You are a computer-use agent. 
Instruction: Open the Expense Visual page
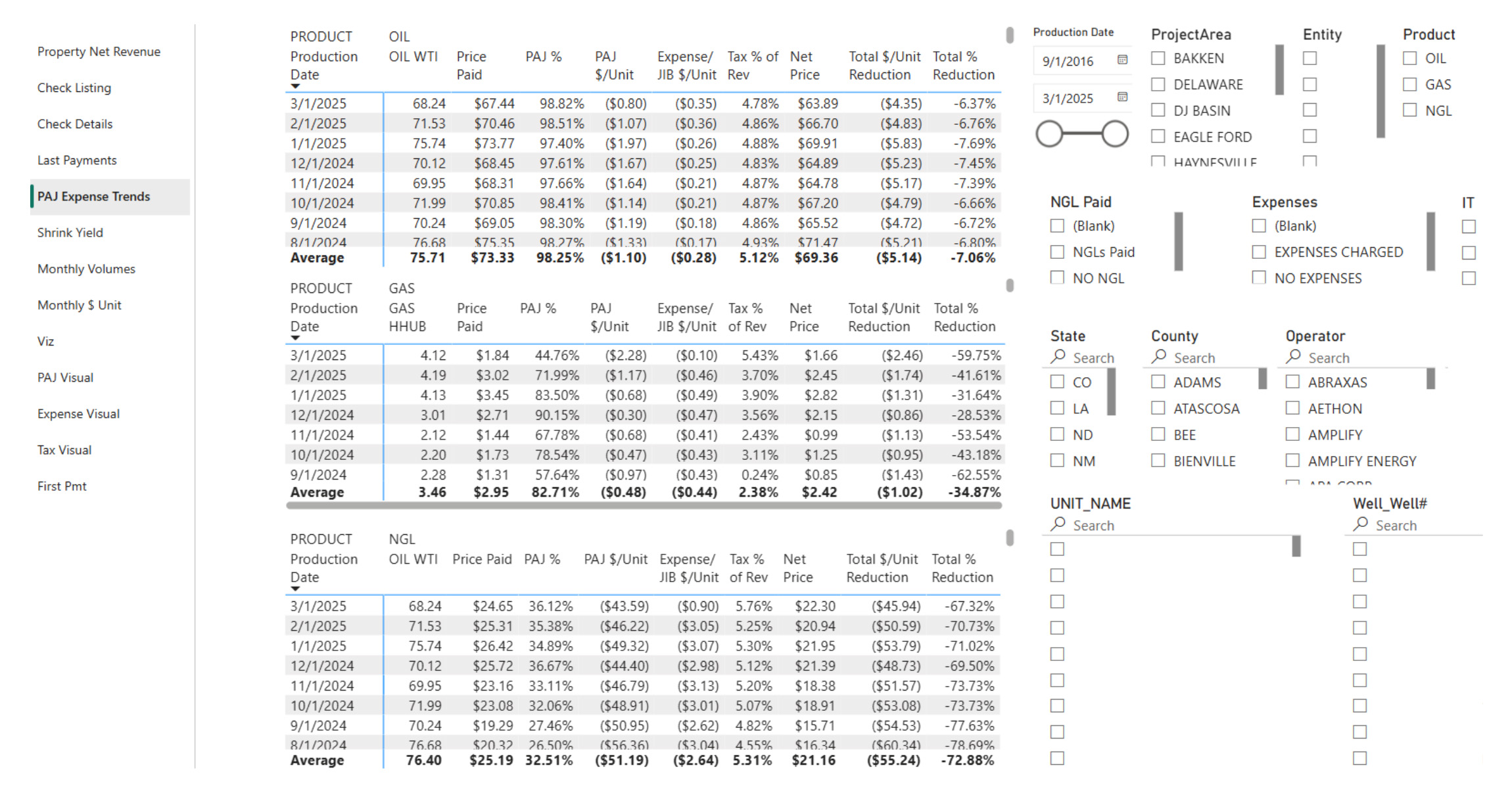[78, 414]
